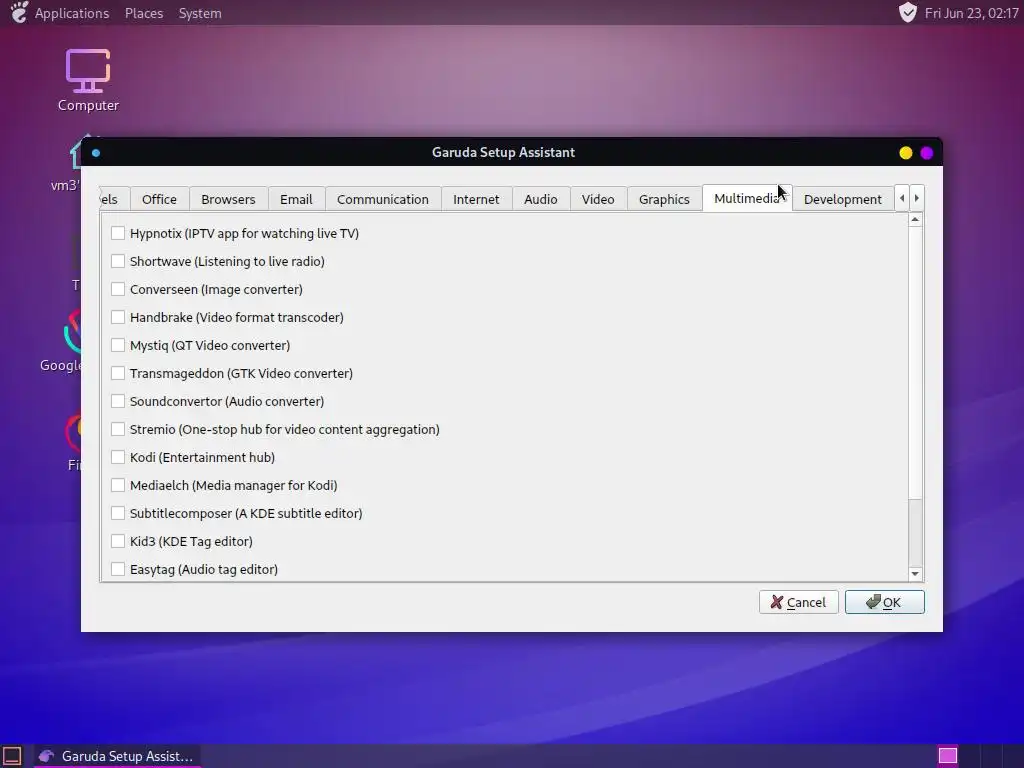Switch to the Office tab
Screen dimensions: 1024x768
click(159, 199)
